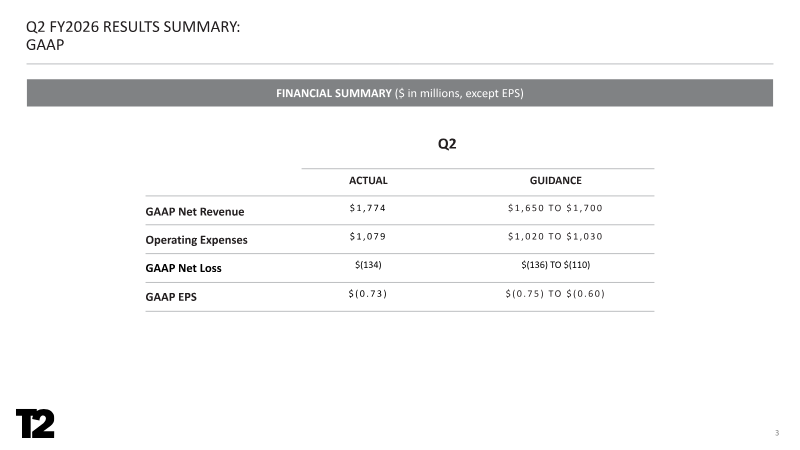Select the GAAP Net Revenue row label
The image size is (800, 450).
195,212
